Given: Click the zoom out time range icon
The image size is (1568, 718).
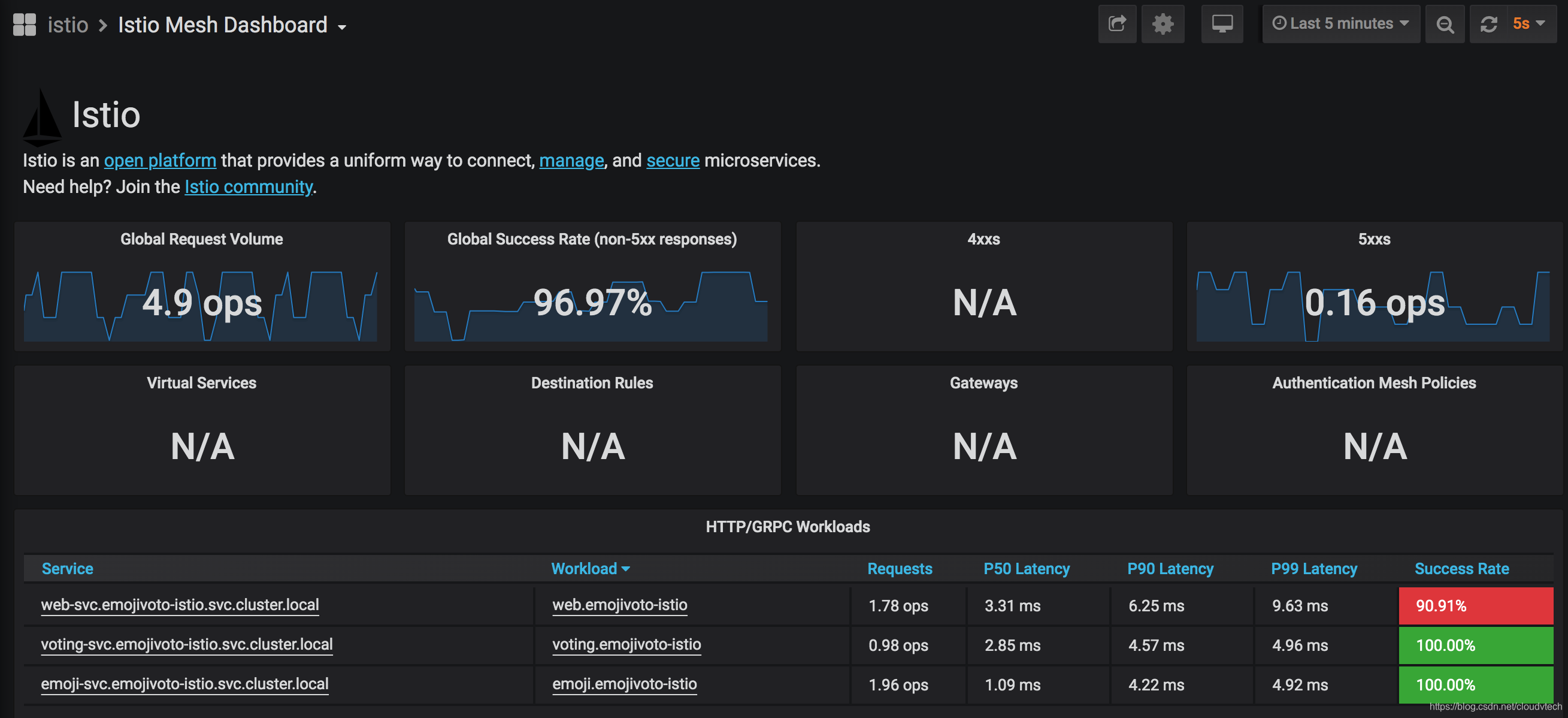Looking at the screenshot, I should [1445, 25].
